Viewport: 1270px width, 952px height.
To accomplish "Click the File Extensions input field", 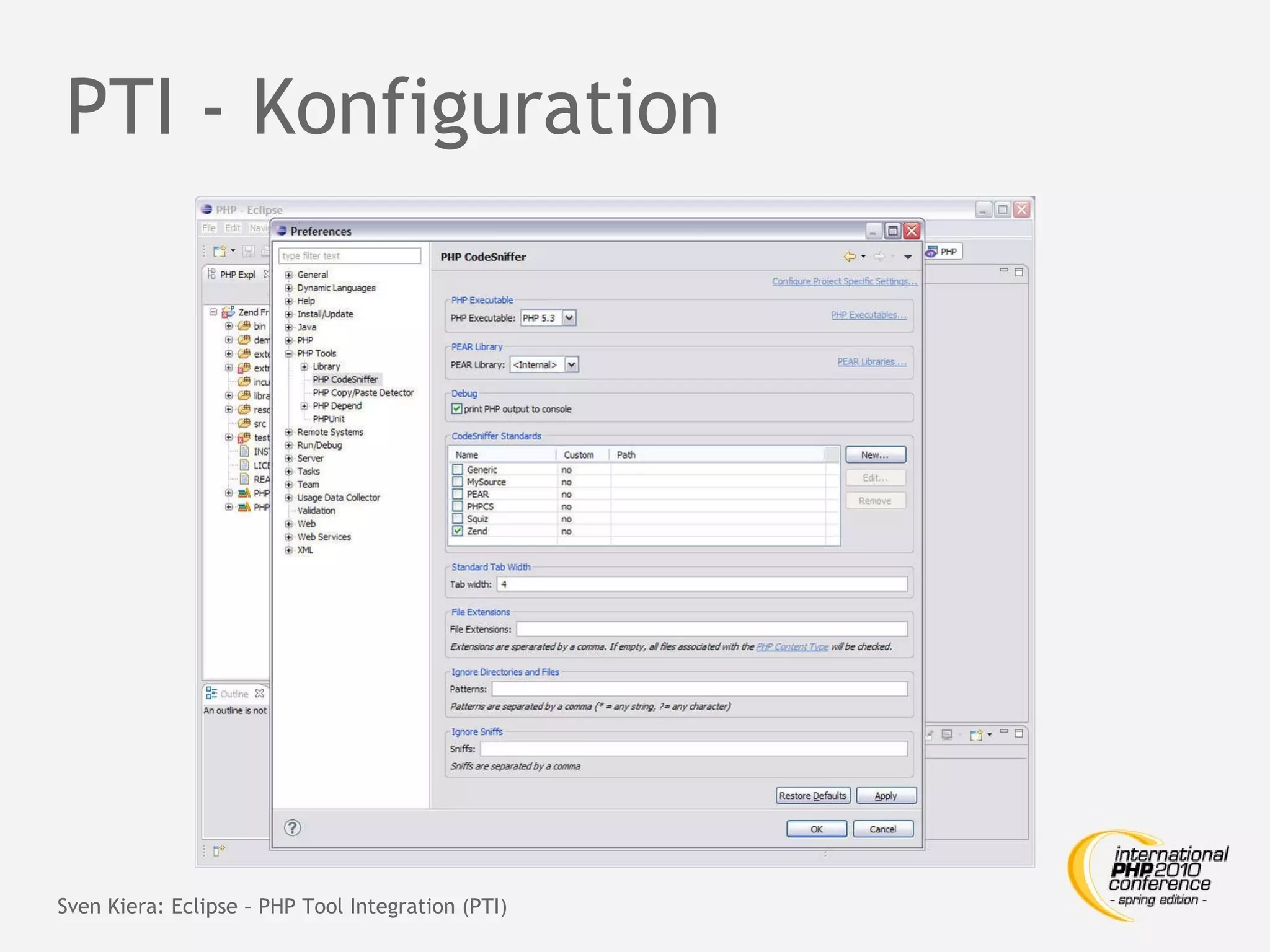I will 712,629.
